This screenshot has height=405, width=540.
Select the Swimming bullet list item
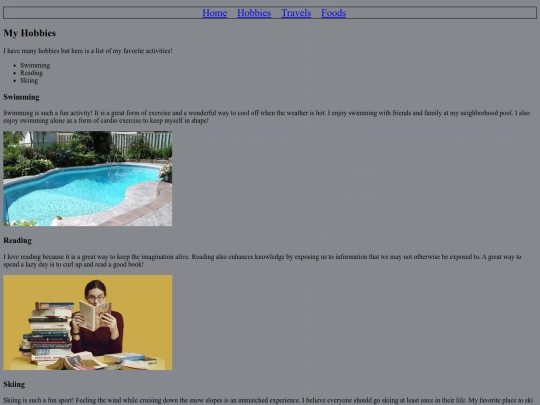pos(35,65)
